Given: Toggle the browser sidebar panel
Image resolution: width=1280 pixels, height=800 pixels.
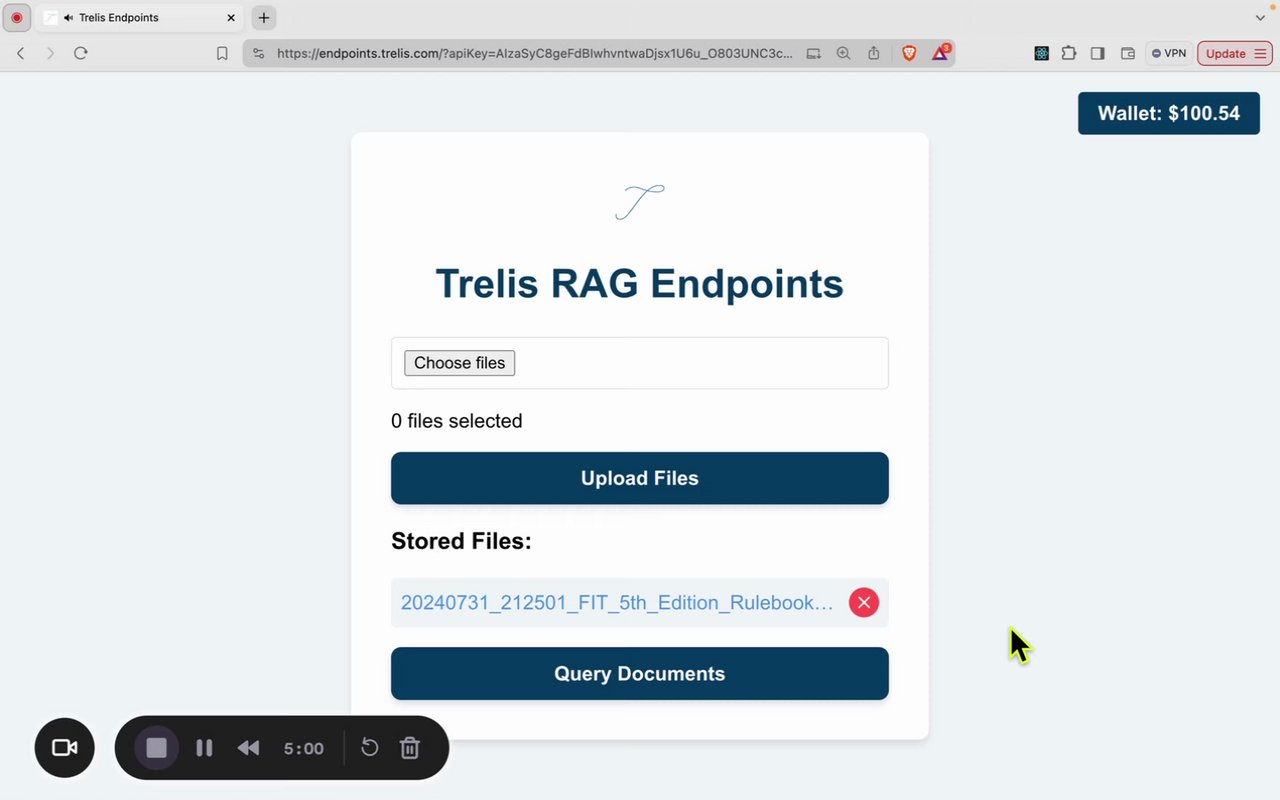Looking at the screenshot, I should 1098,53.
